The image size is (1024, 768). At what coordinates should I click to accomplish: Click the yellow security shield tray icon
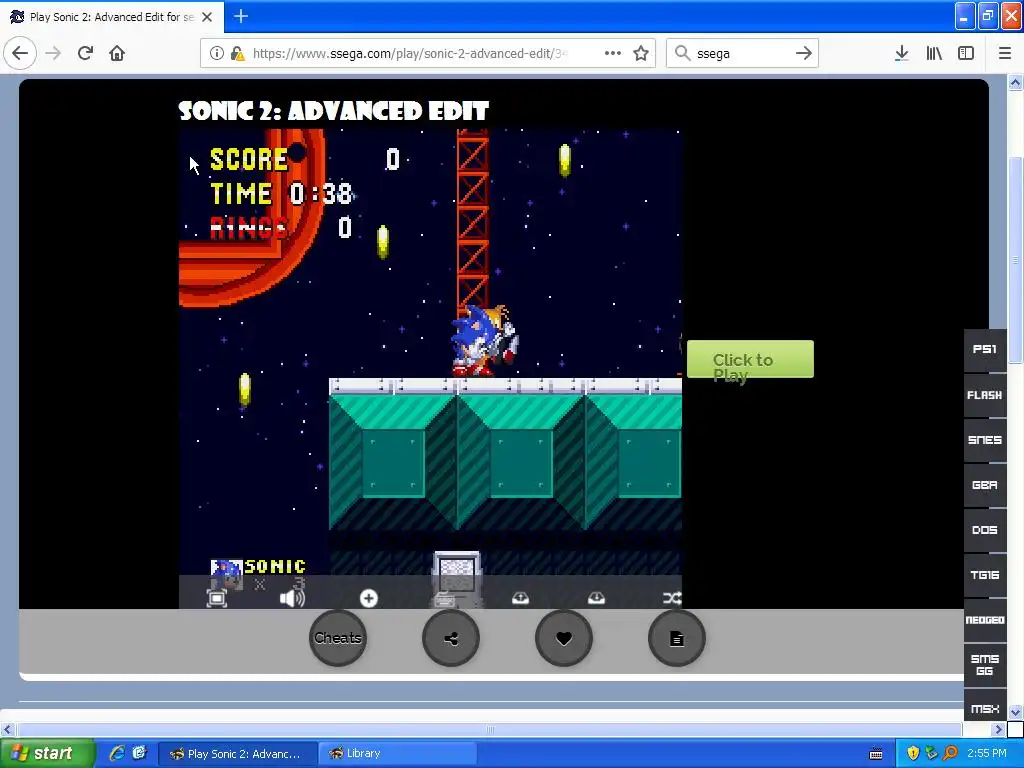pos(913,754)
